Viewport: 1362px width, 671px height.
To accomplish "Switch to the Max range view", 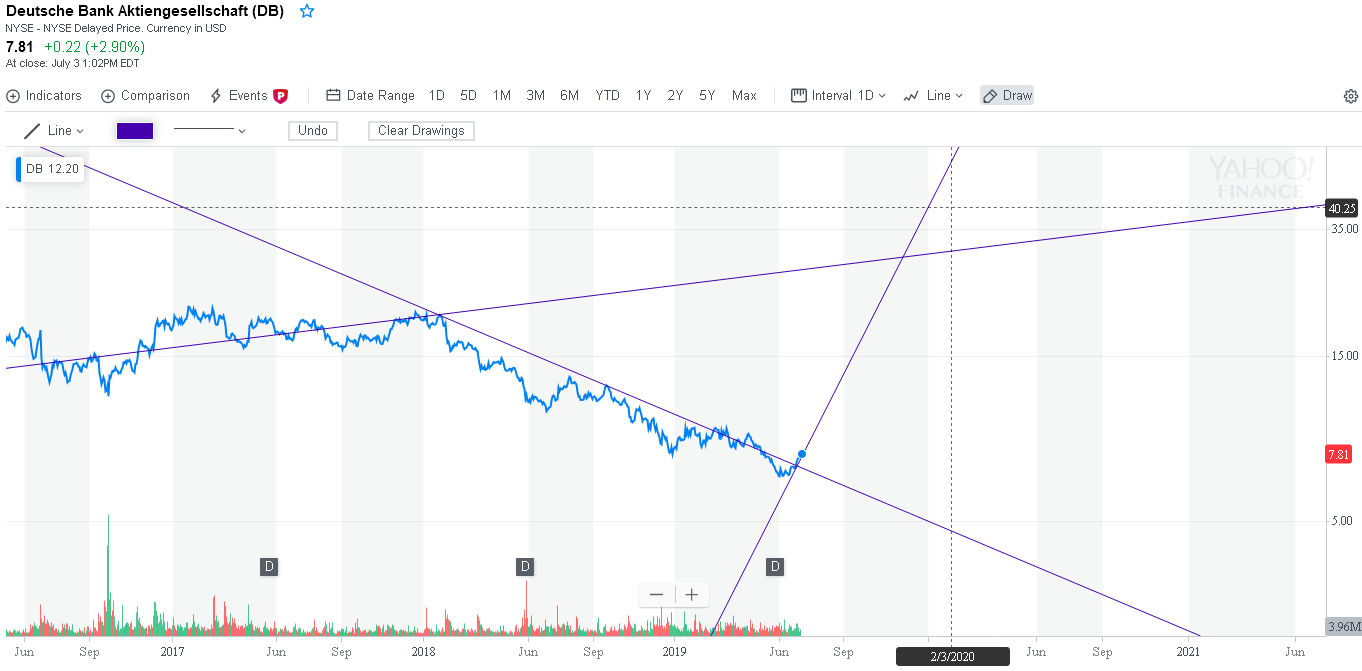I will (744, 95).
